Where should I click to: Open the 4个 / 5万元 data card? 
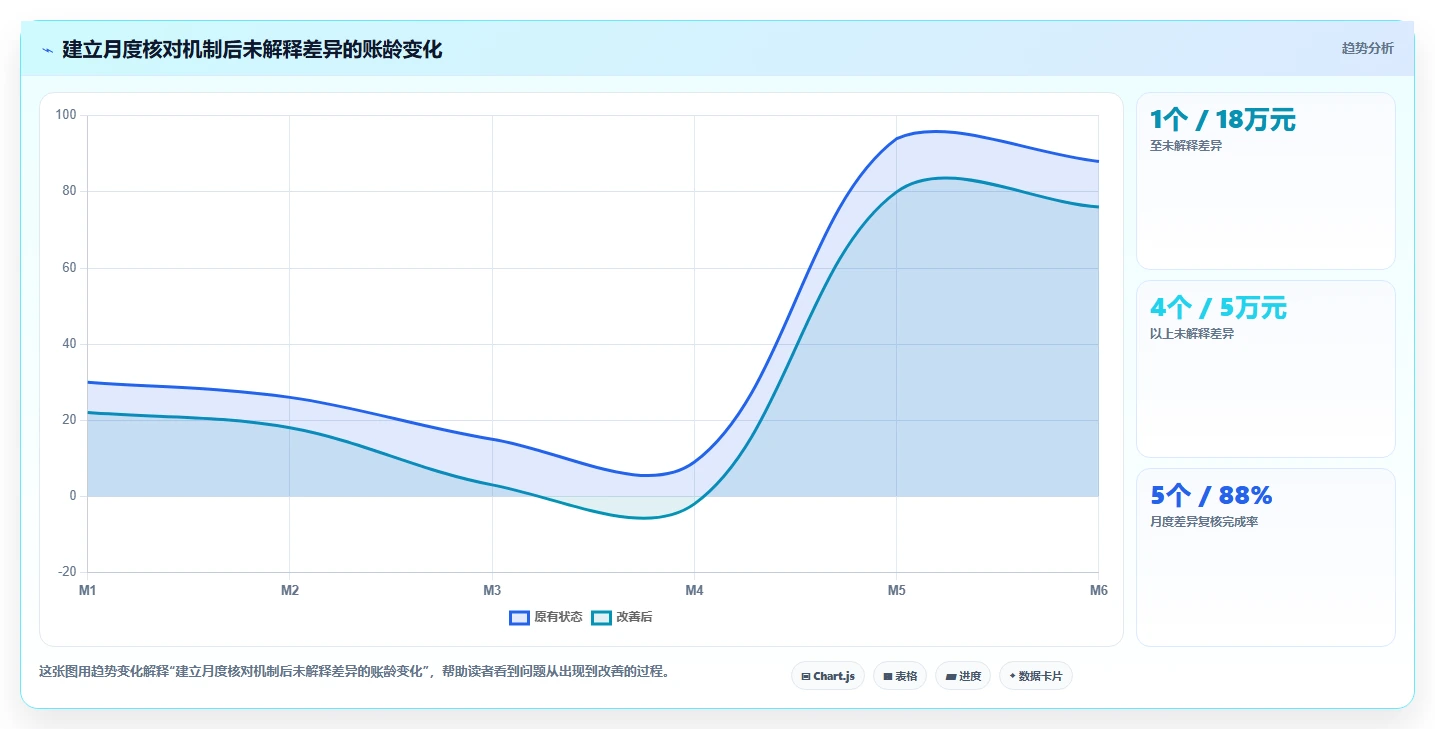(x=1266, y=369)
